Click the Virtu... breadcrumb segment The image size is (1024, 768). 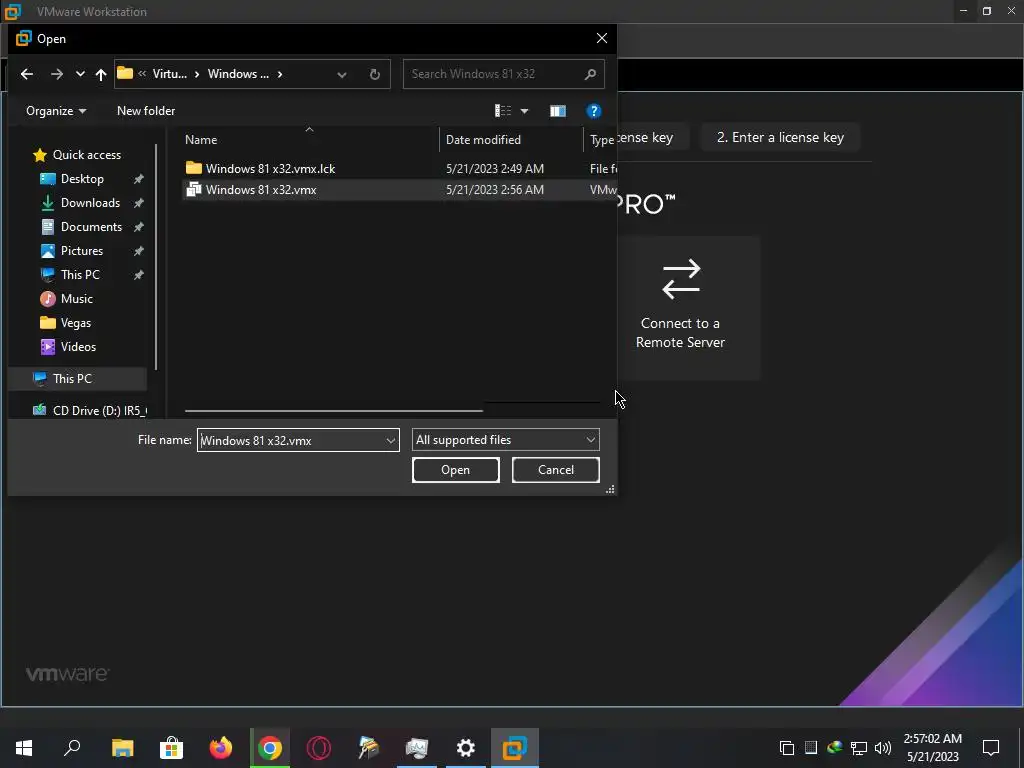coord(170,74)
